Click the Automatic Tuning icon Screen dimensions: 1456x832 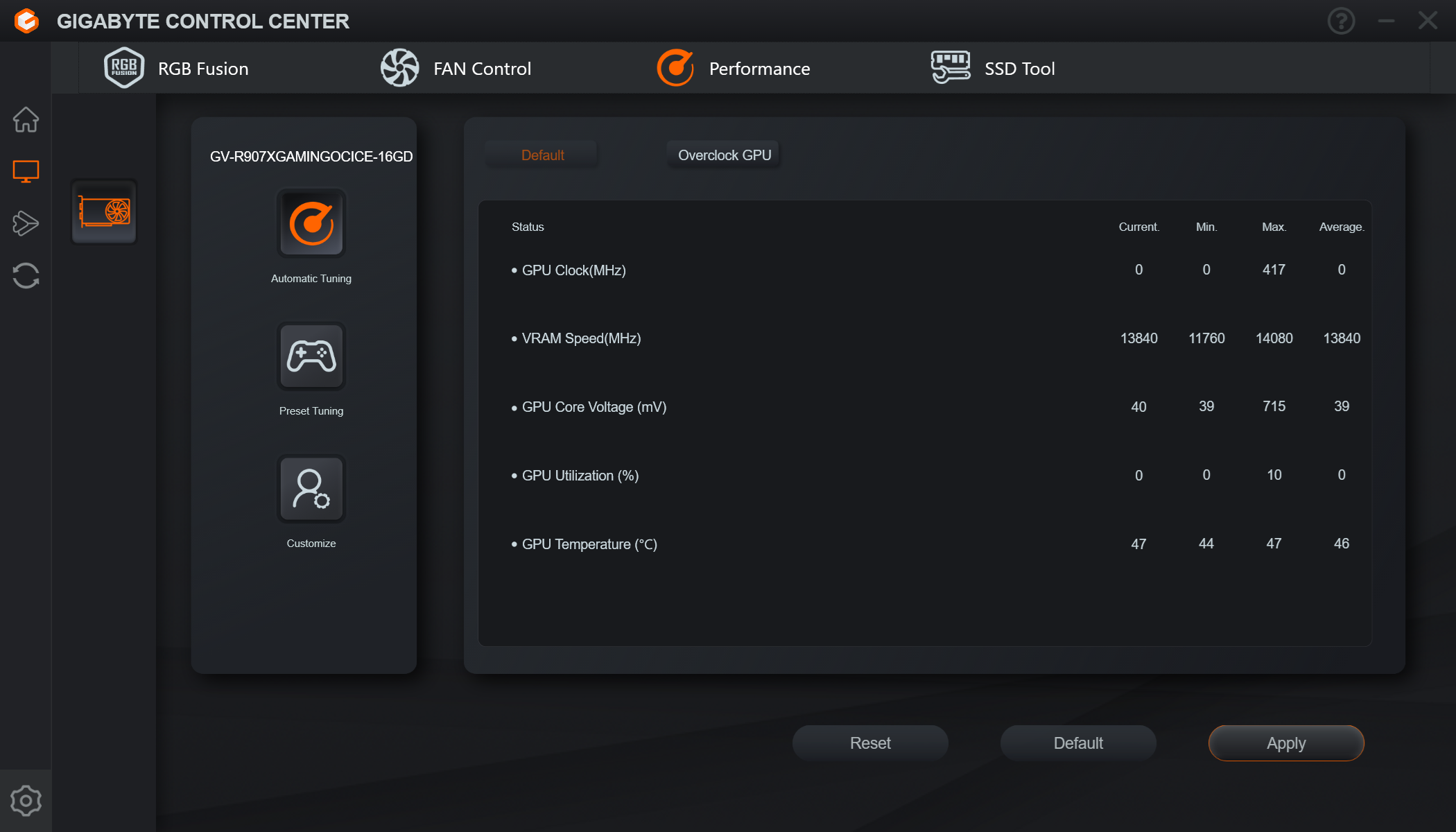pos(311,223)
